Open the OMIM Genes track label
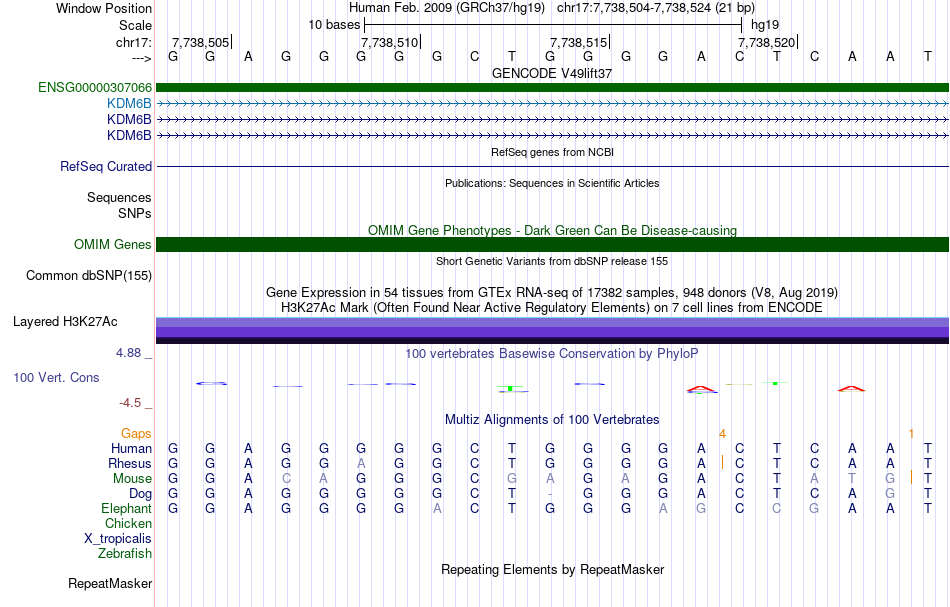 [x=113, y=245]
